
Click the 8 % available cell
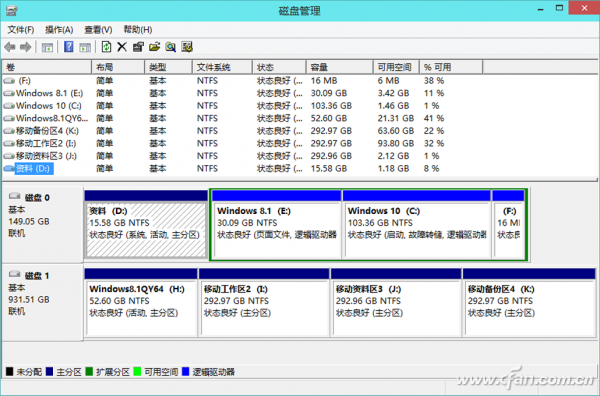[x=431, y=169]
